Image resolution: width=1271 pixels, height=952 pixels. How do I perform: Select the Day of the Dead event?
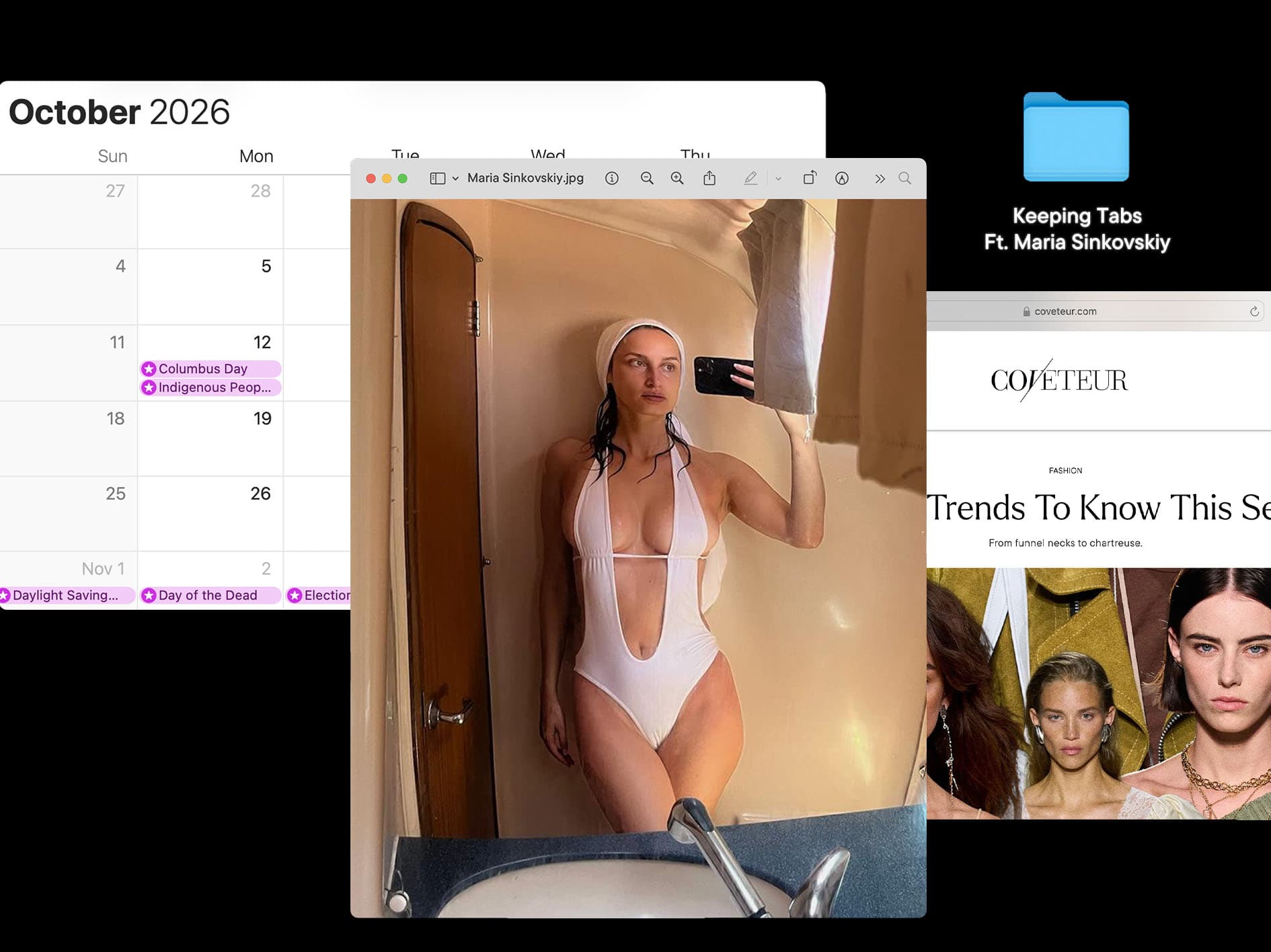pos(210,595)
